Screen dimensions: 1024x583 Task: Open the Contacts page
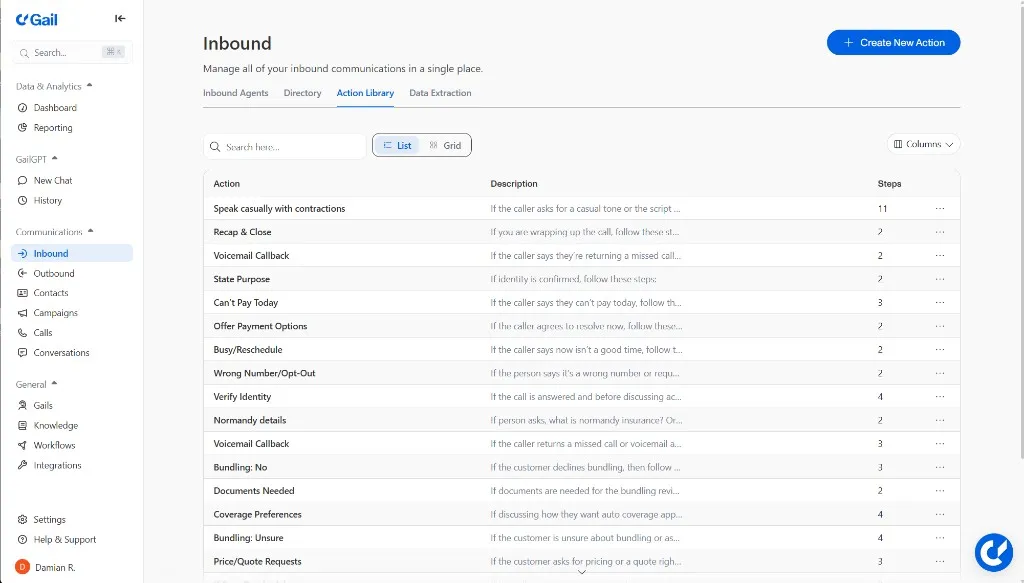point(51,293)
